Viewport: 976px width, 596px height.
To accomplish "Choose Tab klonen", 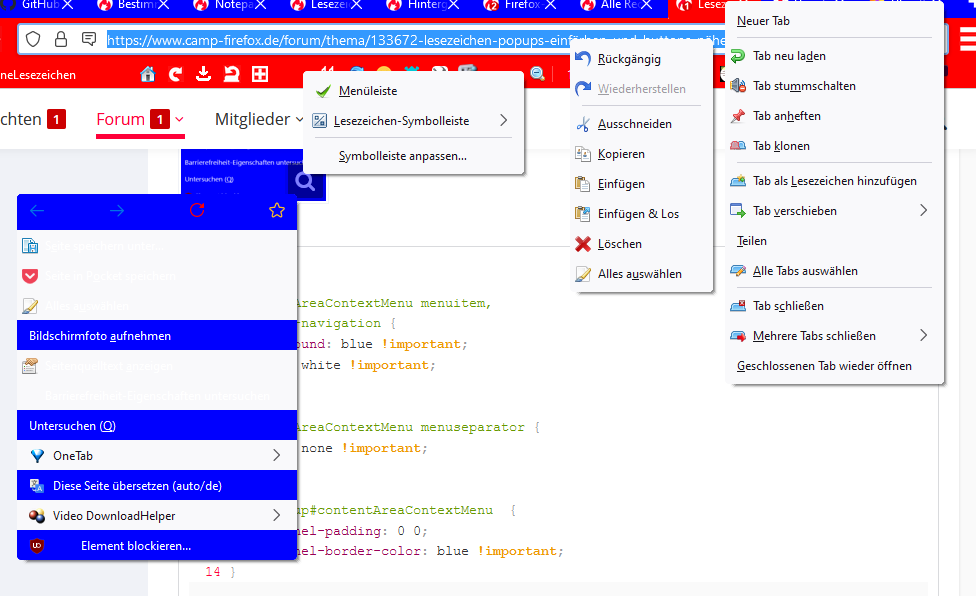I will point(834,146).
